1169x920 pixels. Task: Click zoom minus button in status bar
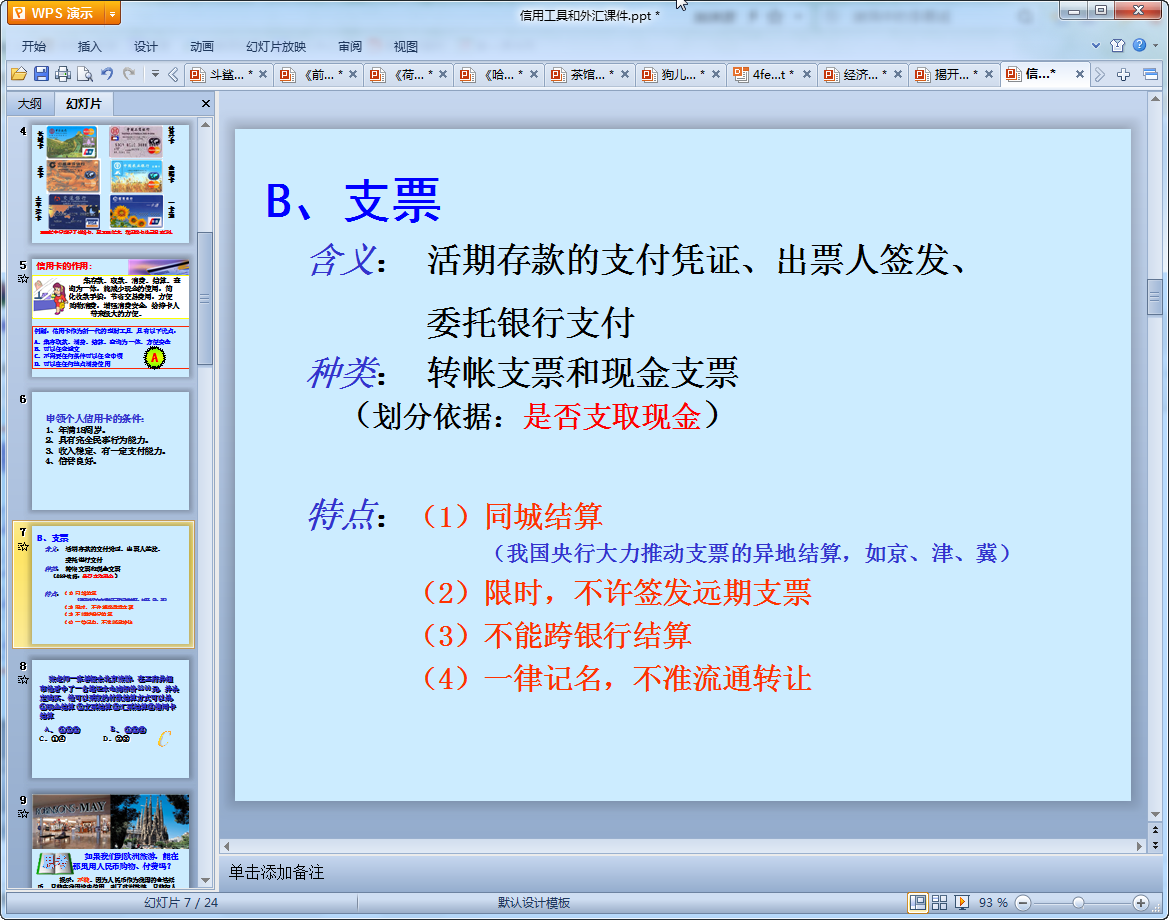coord(1024,901)
